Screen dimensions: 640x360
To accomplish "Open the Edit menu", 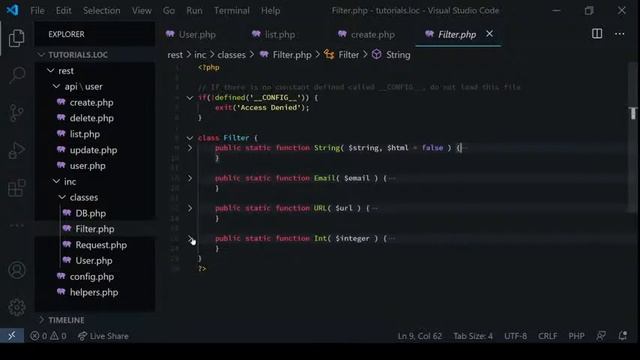I will pyautogui.click(x=63, y=10).
